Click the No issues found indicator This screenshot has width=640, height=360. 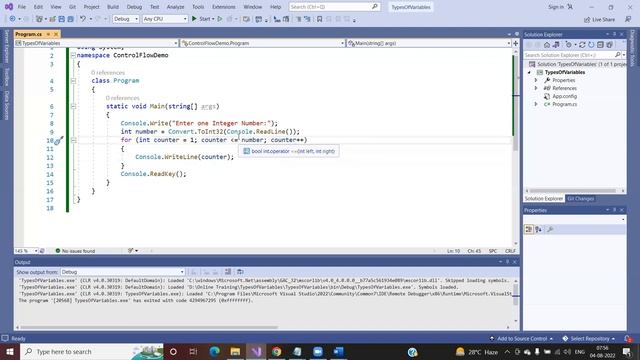coord(75,251)
